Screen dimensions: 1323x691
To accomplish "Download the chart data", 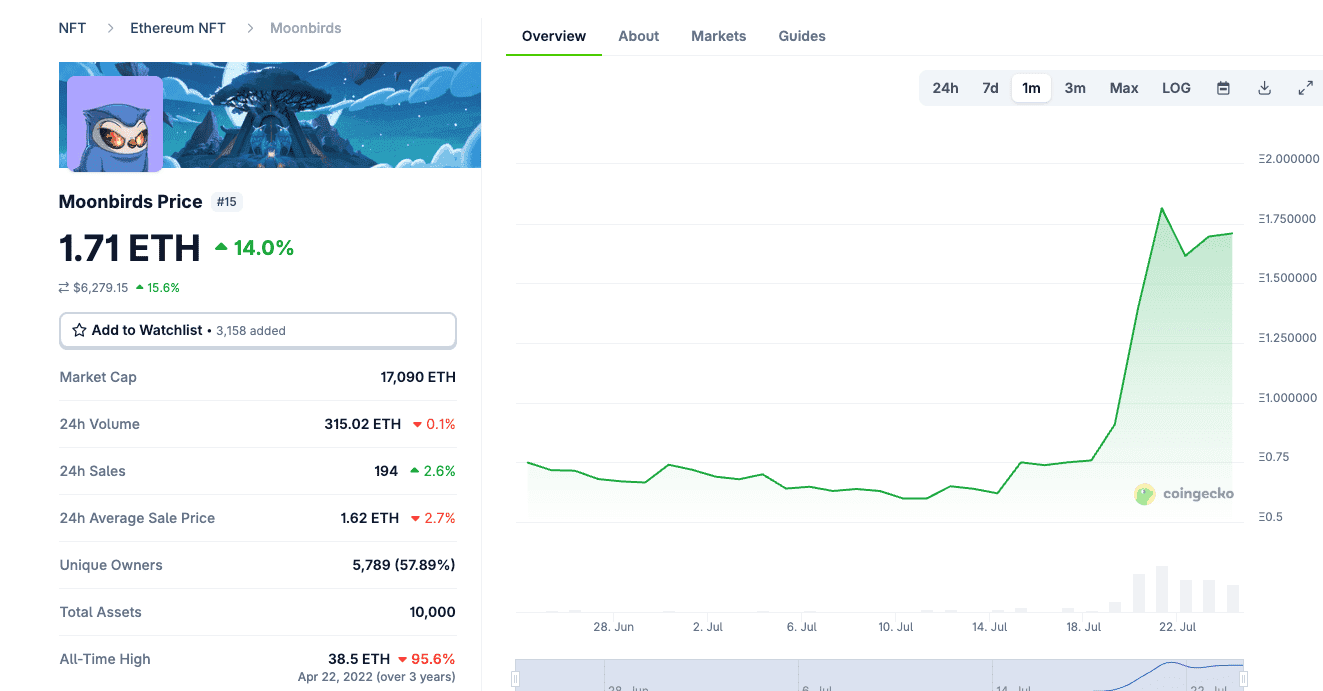I will point(1264,88).
